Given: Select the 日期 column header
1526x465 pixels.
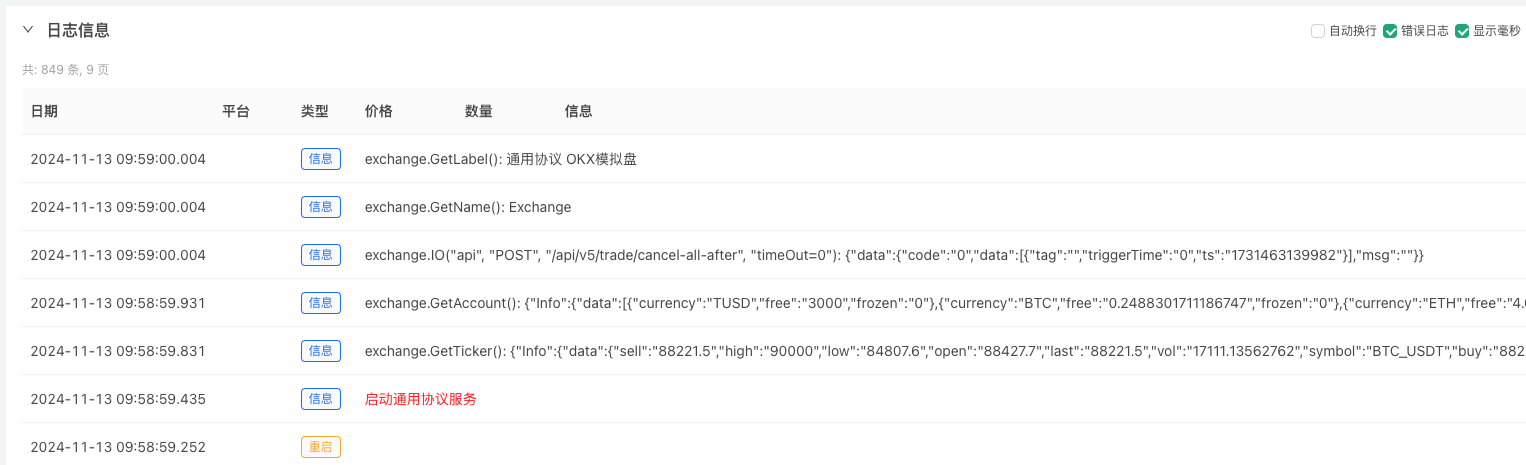Looking at the screenshot, I should tap(44, 111).
